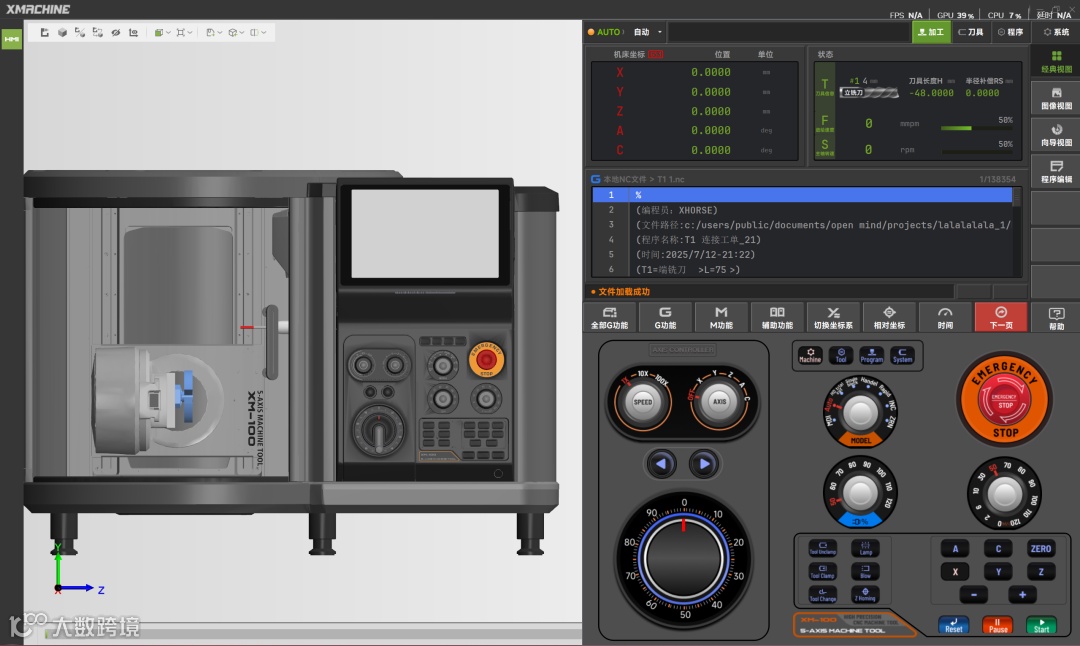Screen dimensions: 1080x646
Task: Click the green HMI panel button
Action: point(12,39)
